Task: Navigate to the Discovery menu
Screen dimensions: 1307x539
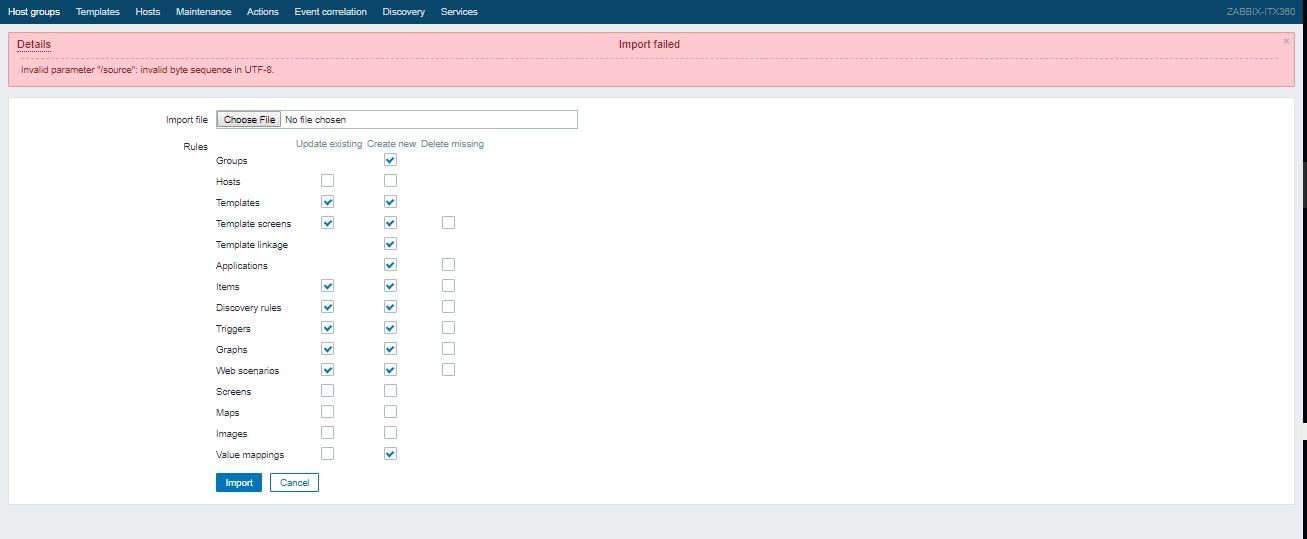Action: (404, 12)
